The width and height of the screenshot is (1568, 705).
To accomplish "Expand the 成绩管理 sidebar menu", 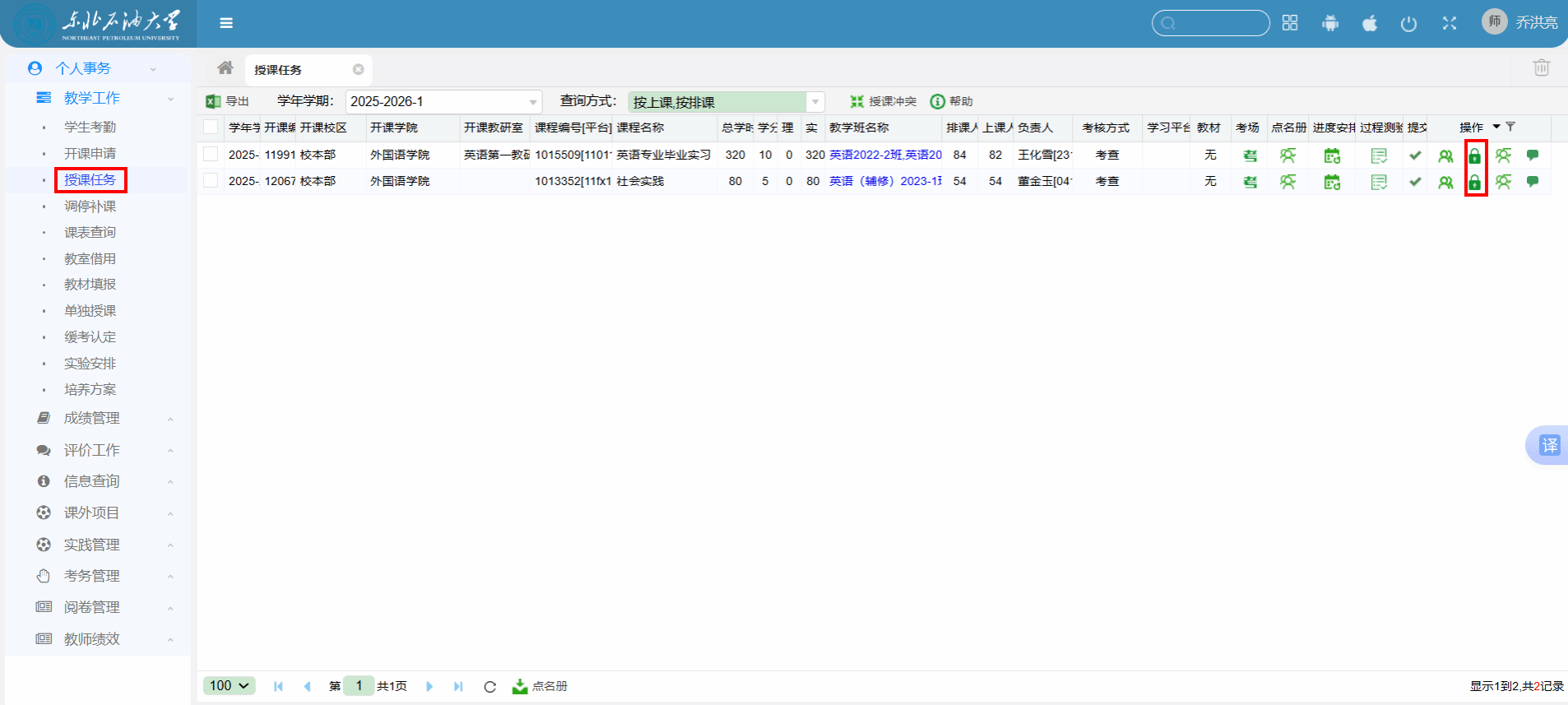I will tap(92, 418).
